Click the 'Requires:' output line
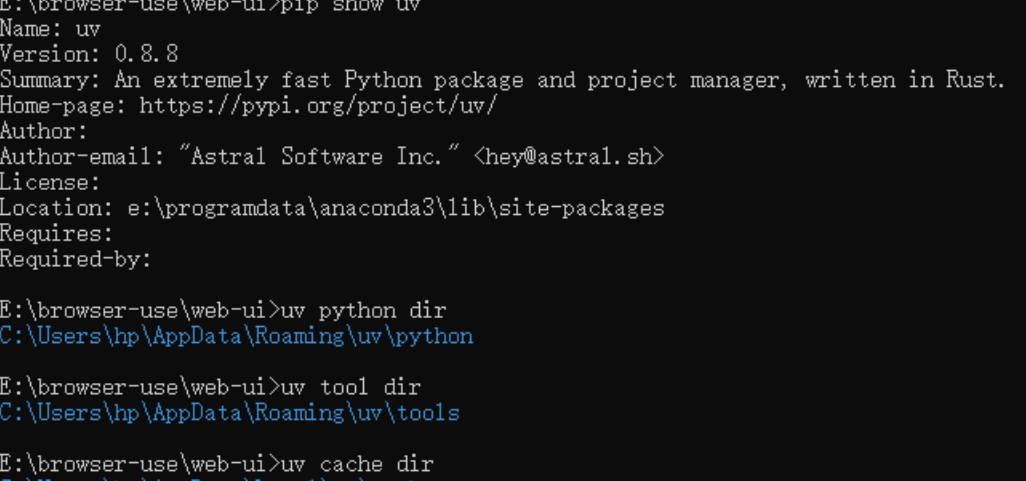 pyautogui.click(x=57, y=234)
